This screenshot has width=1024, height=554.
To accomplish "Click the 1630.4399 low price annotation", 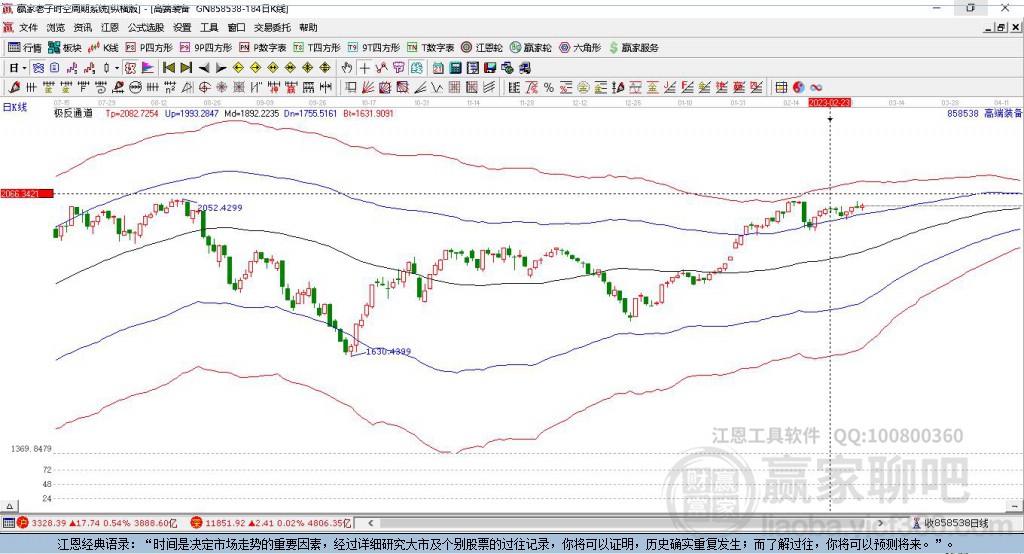I will [389, 351].
